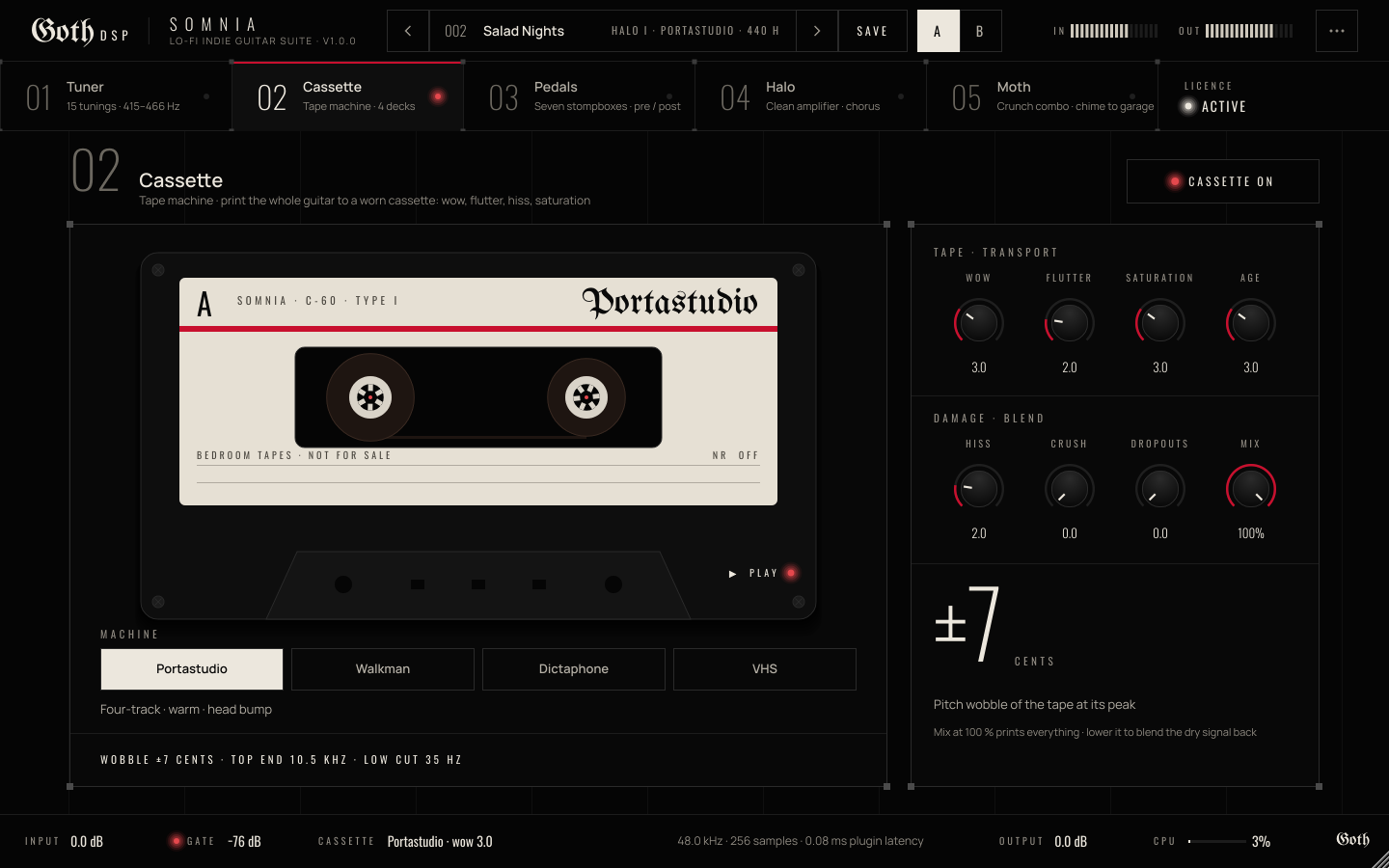
Task: Choose the Portastudio machine
Action: tap(192, 669)
